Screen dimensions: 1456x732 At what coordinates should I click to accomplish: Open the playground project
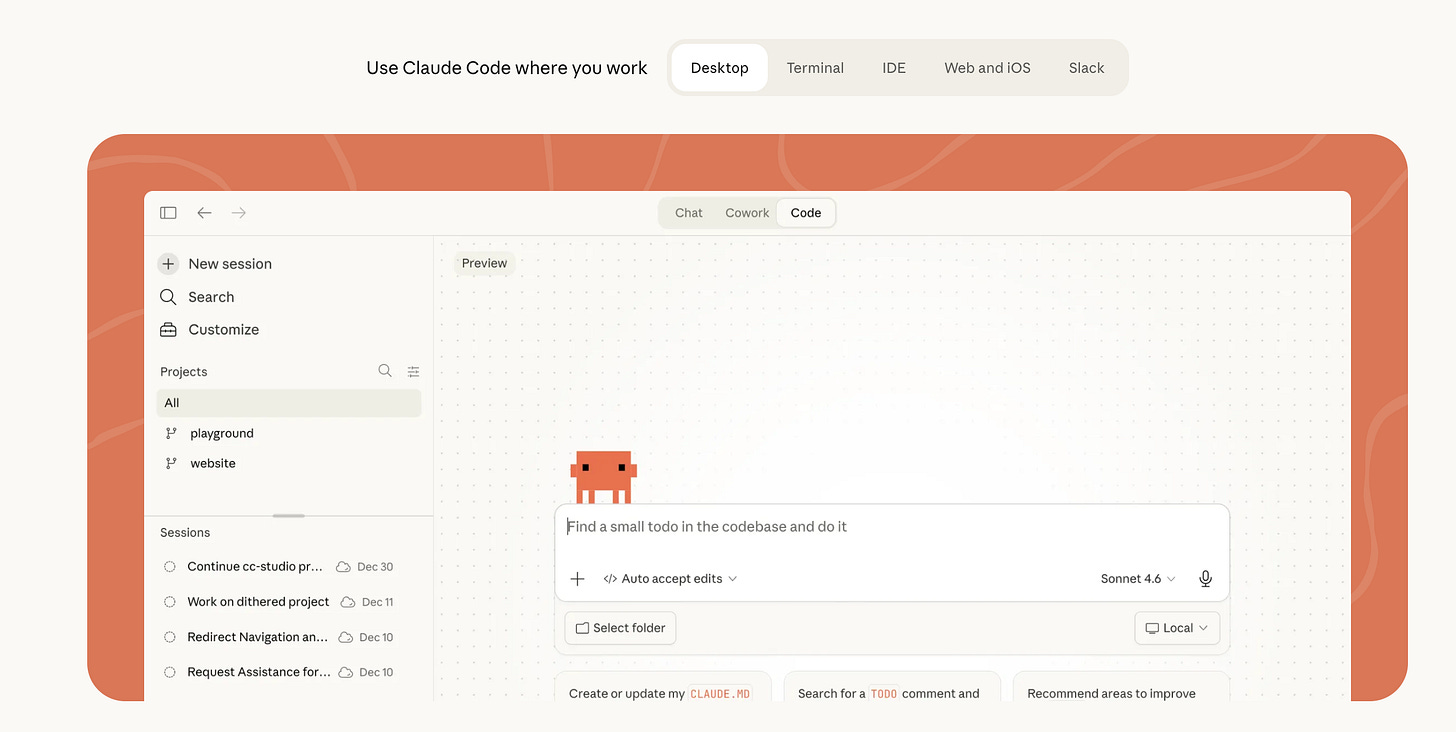coord(222,434)
